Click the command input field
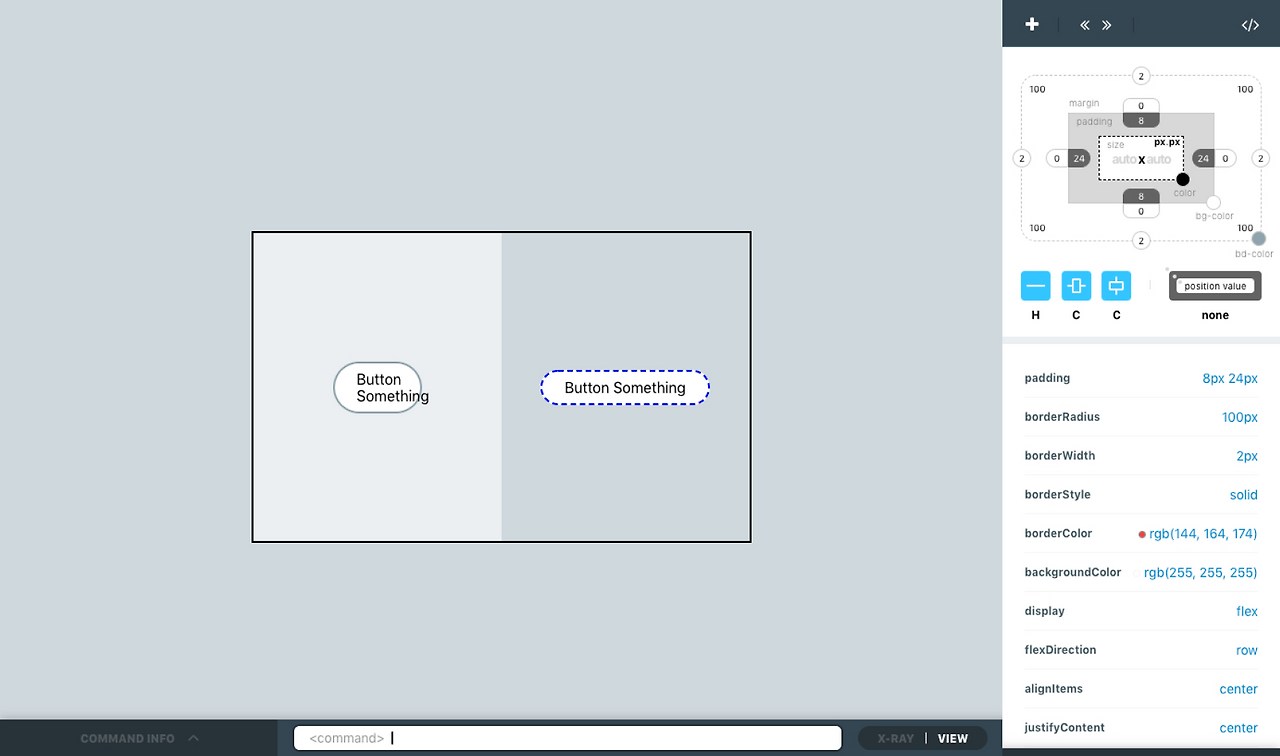Viewport: 1280px width, 756px height. 567,737
